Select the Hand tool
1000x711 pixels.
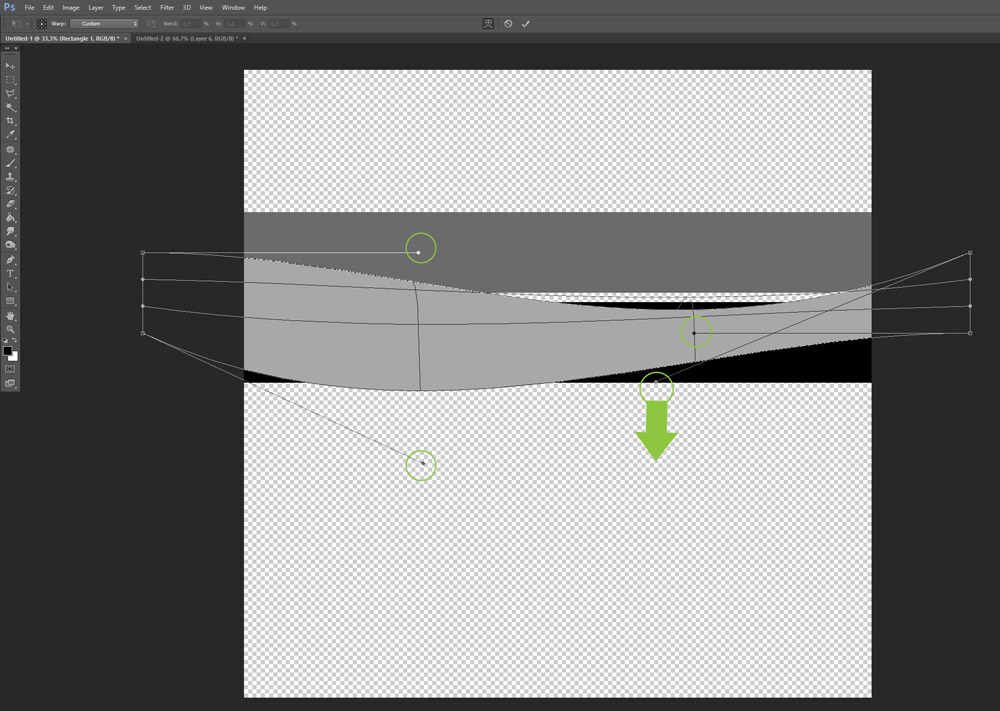point(11,315)
